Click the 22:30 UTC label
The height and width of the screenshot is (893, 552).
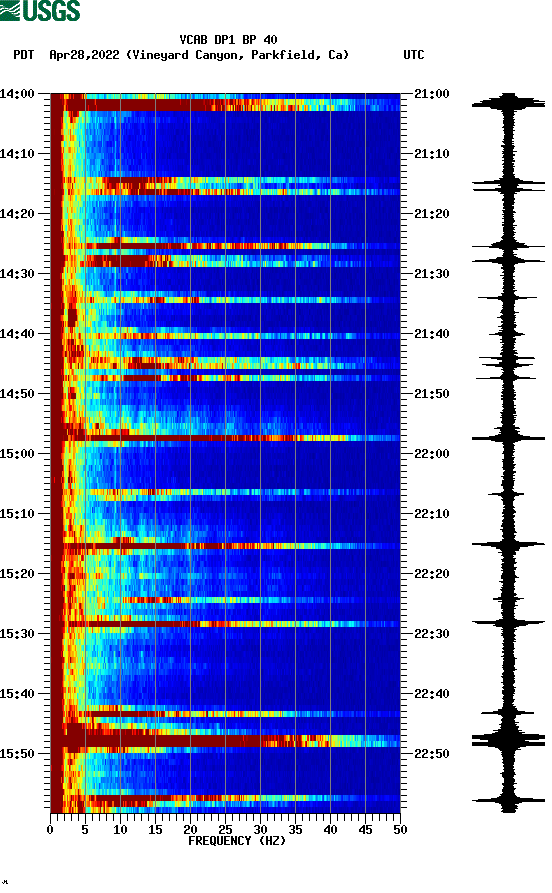[x=432, y=634]
